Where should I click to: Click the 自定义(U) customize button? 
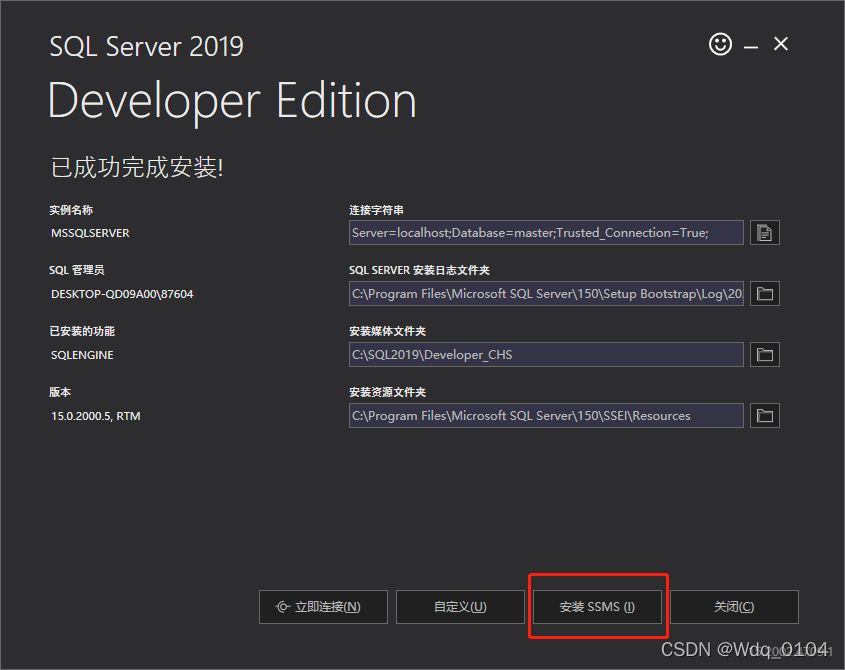pos(460,607)
